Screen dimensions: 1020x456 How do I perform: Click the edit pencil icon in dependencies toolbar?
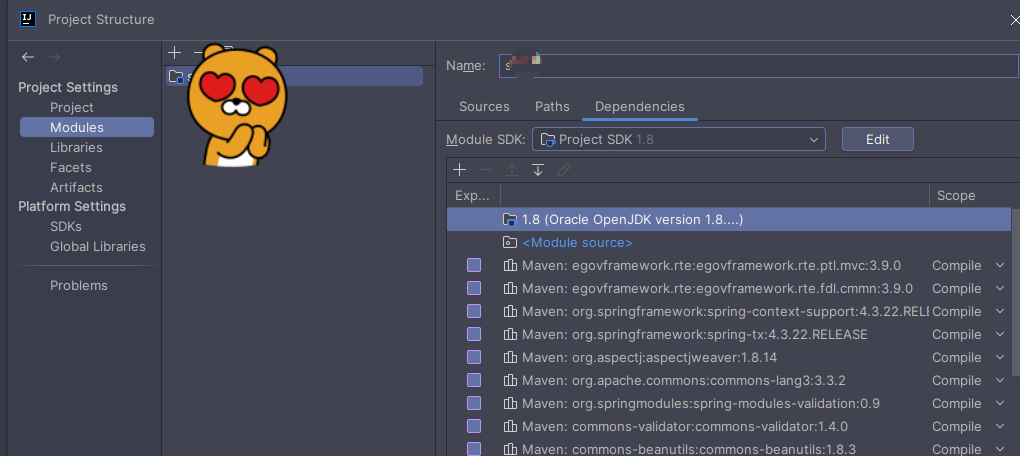(x=564, y=170)
